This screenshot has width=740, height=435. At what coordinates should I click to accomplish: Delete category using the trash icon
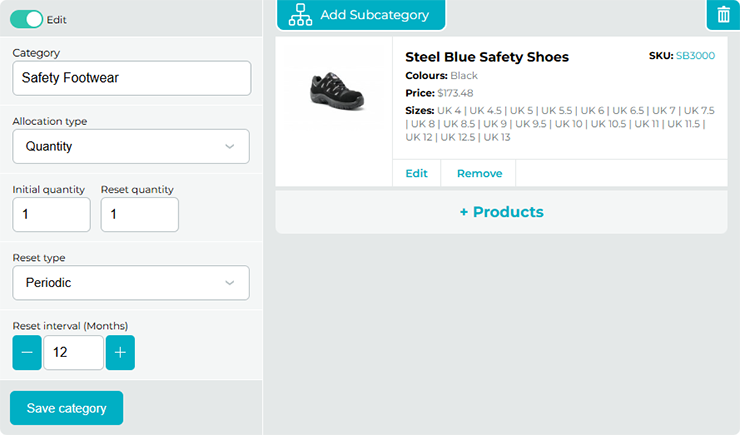tap(722, 15)
